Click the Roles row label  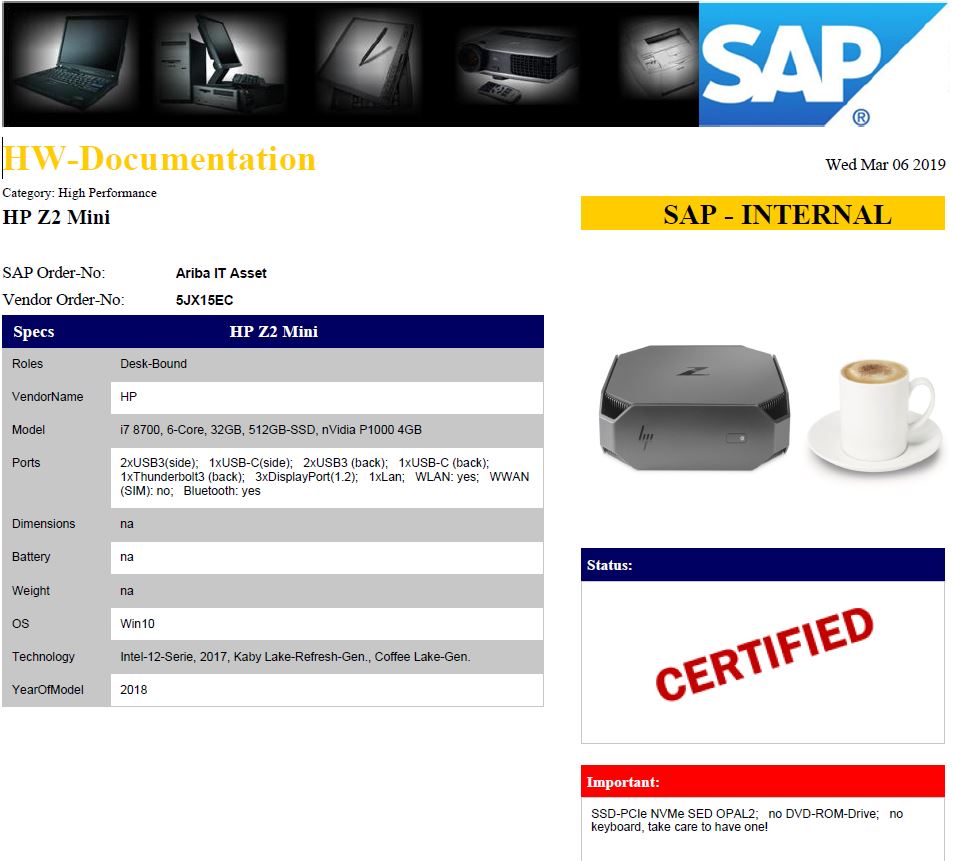(27, 363)
